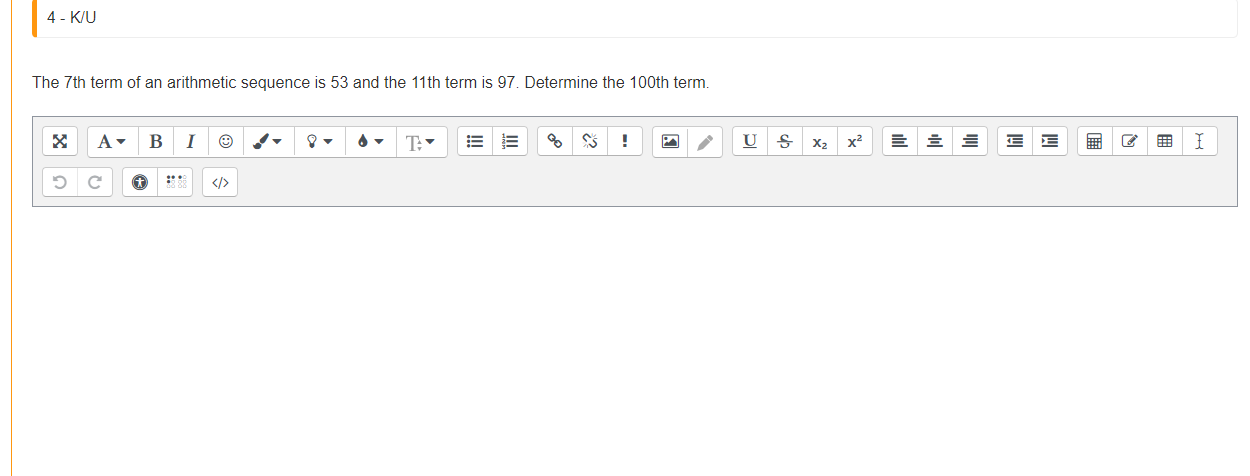Open the lightbulb background color dropdown

tap(320, 142)
